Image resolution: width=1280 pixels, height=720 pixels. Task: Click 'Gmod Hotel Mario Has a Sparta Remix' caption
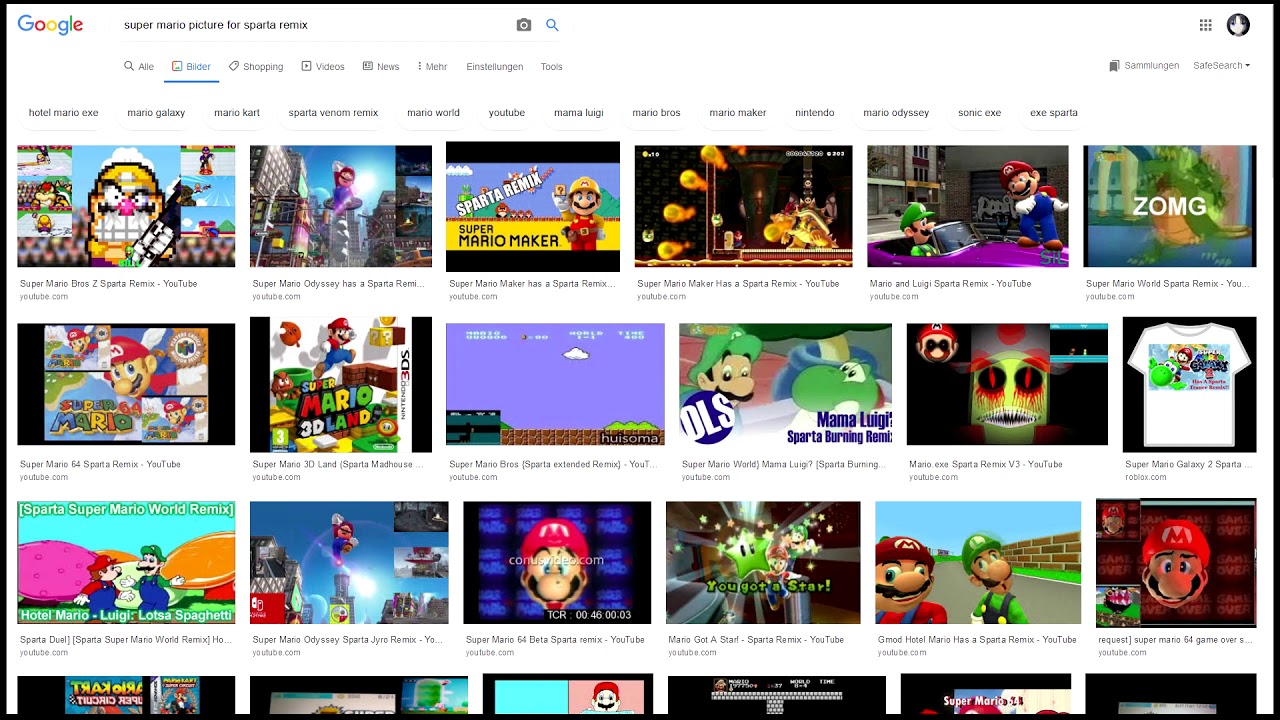coord(977,640)
